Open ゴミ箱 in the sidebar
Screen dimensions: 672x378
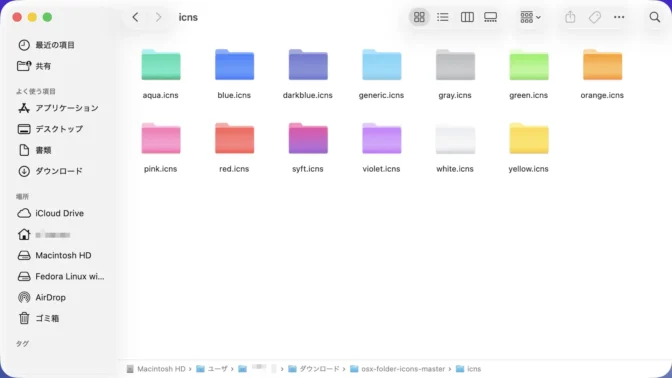[x=39, y=318]
